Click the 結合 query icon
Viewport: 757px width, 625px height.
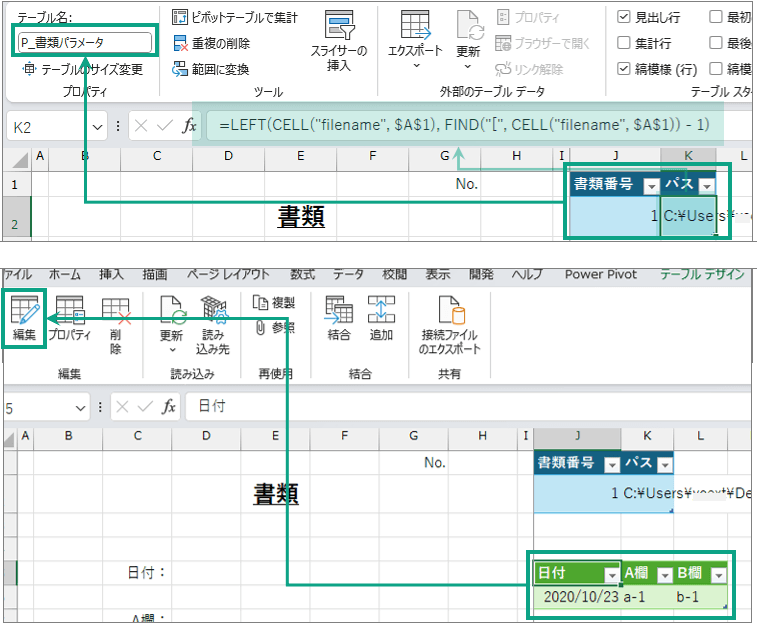tap(338, 309)
